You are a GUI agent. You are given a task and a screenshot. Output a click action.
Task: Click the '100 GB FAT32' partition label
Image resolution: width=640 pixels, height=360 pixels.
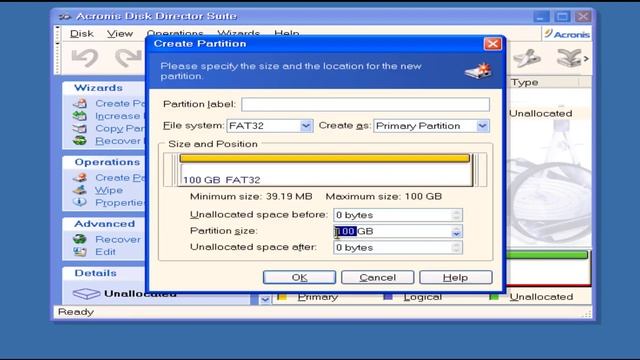tap(222, 180)
